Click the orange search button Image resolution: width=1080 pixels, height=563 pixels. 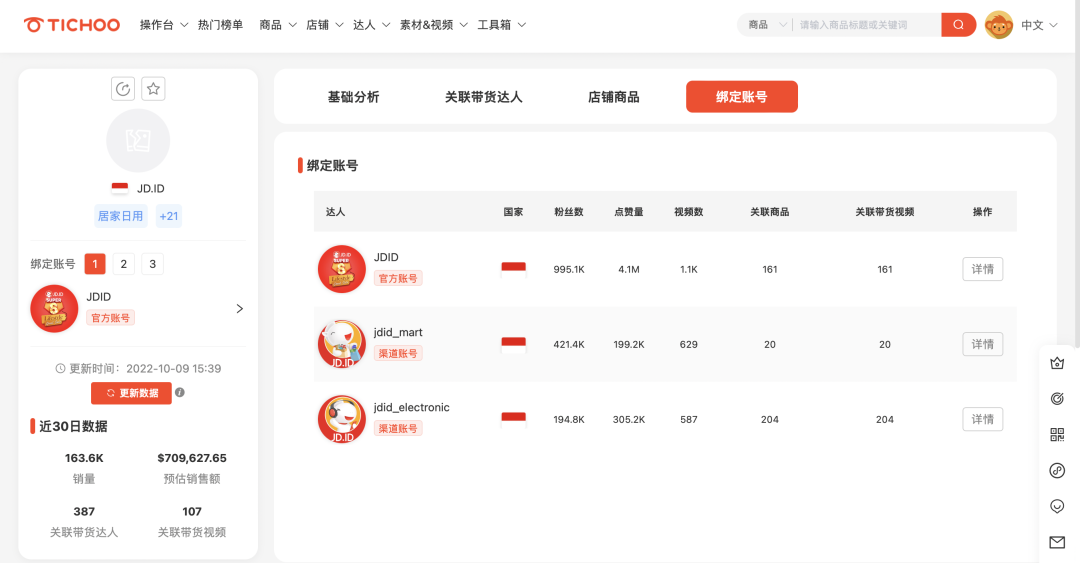(x=958, y=25)
